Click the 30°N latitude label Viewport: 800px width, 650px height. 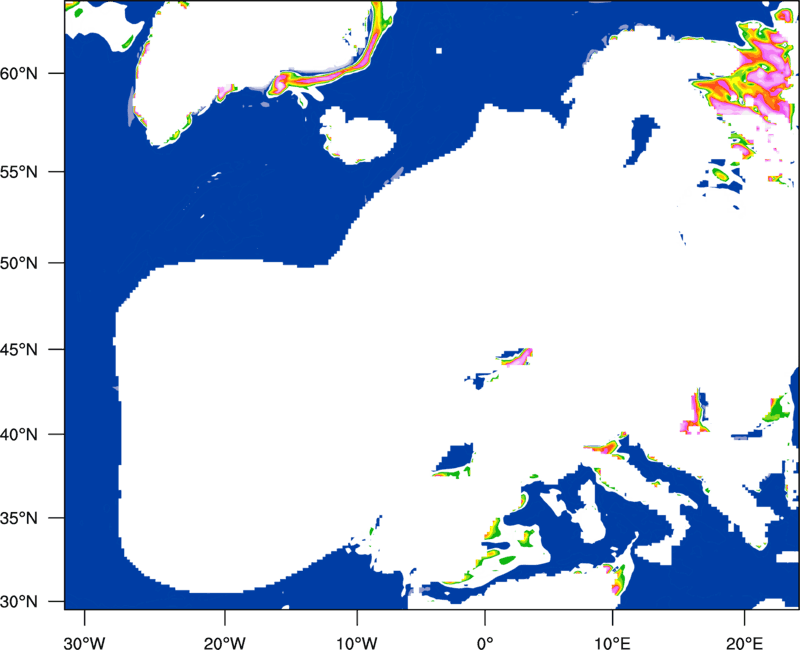(x=19, y=602)
